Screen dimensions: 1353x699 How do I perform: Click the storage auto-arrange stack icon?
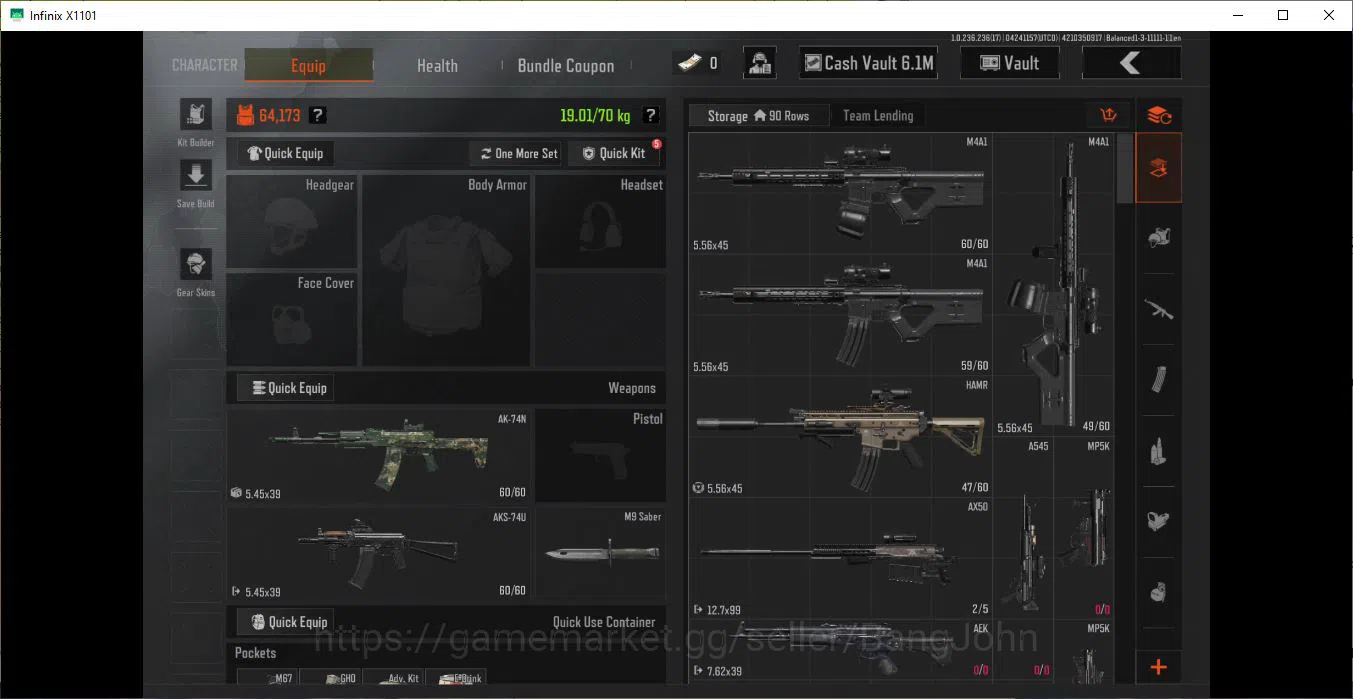click(1159, 116)
